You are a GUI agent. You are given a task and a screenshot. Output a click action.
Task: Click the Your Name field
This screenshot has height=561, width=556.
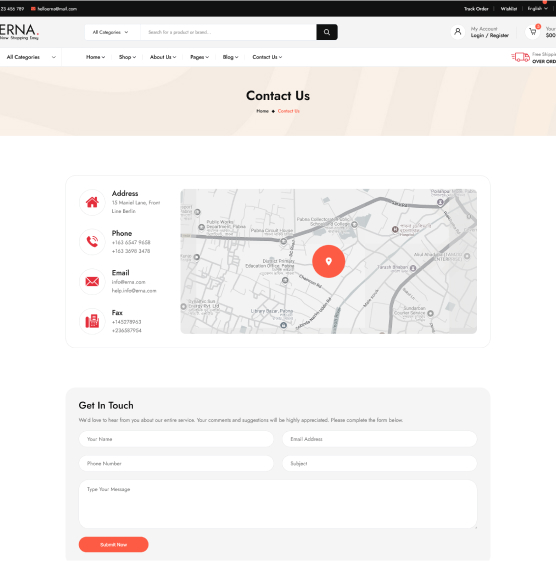click(x=176, y=439)
